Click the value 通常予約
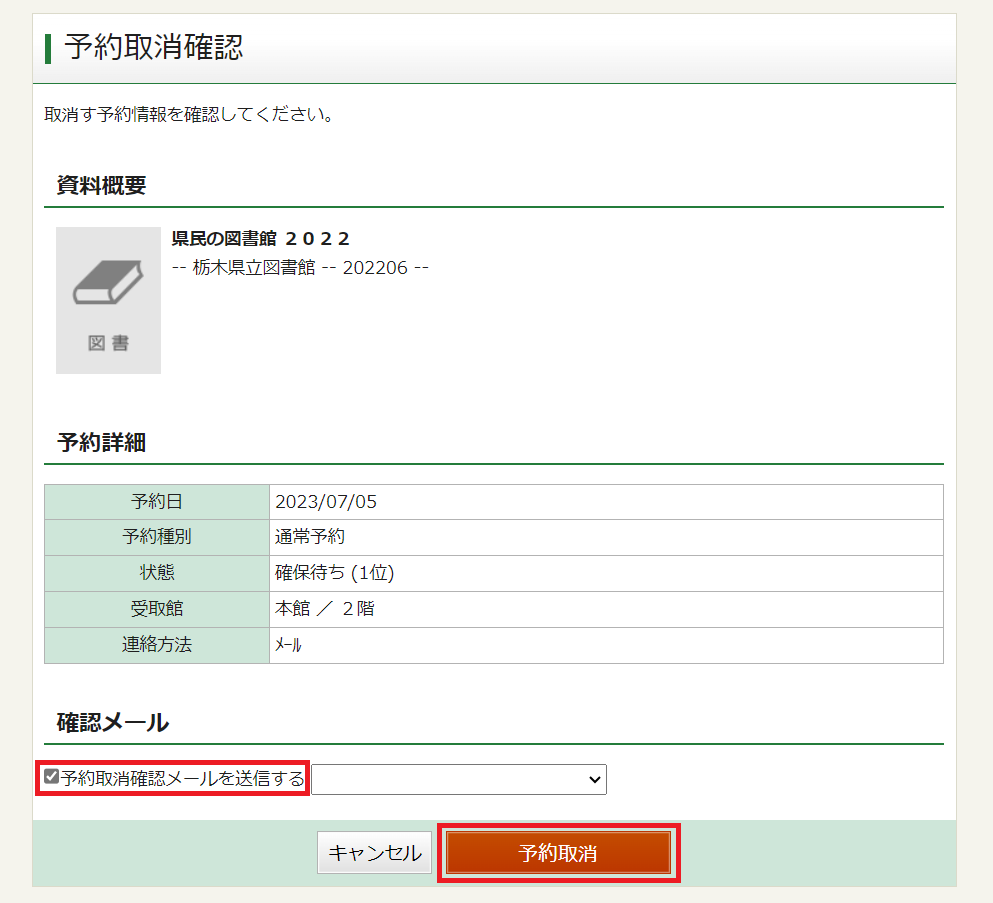Screen dimensions: 993x903 click(x=310, y=537)
